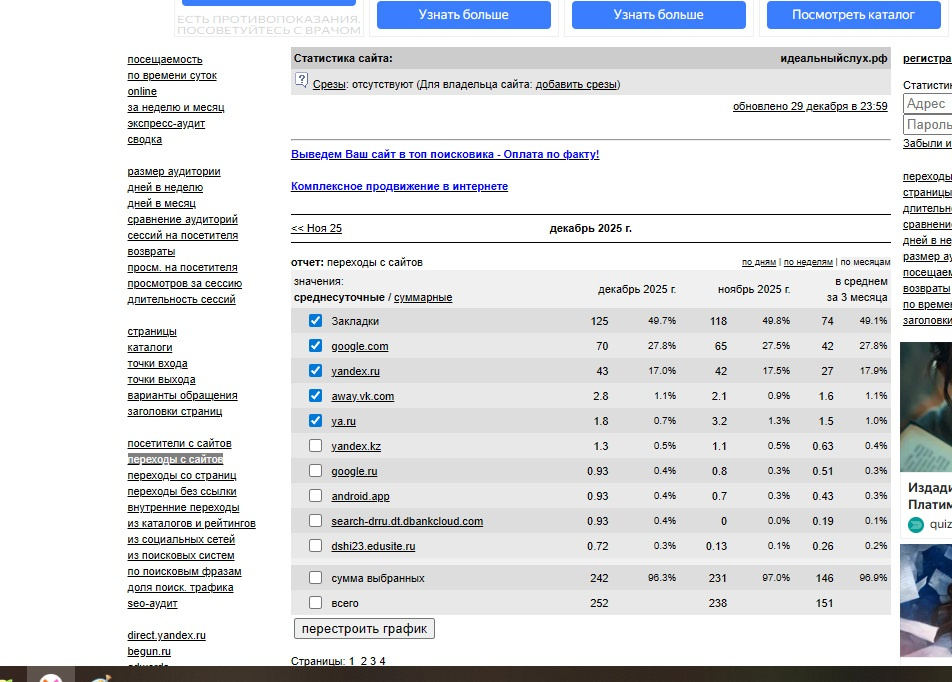
Task: Go to results page 4
Action: (382, 661)
